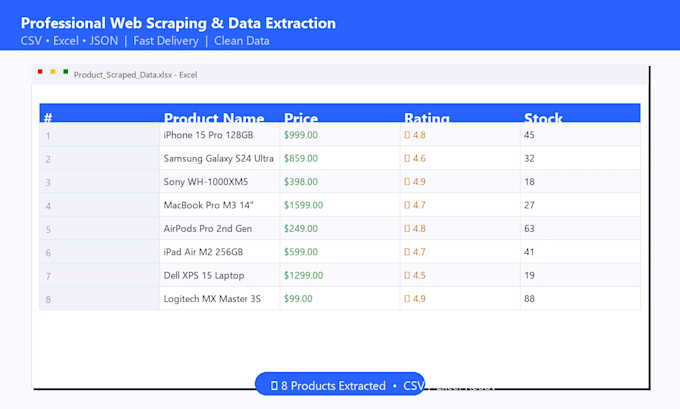The image size is (680, 409).
Task: Click the price '$999.00'
Action: [x=301, y=135]
